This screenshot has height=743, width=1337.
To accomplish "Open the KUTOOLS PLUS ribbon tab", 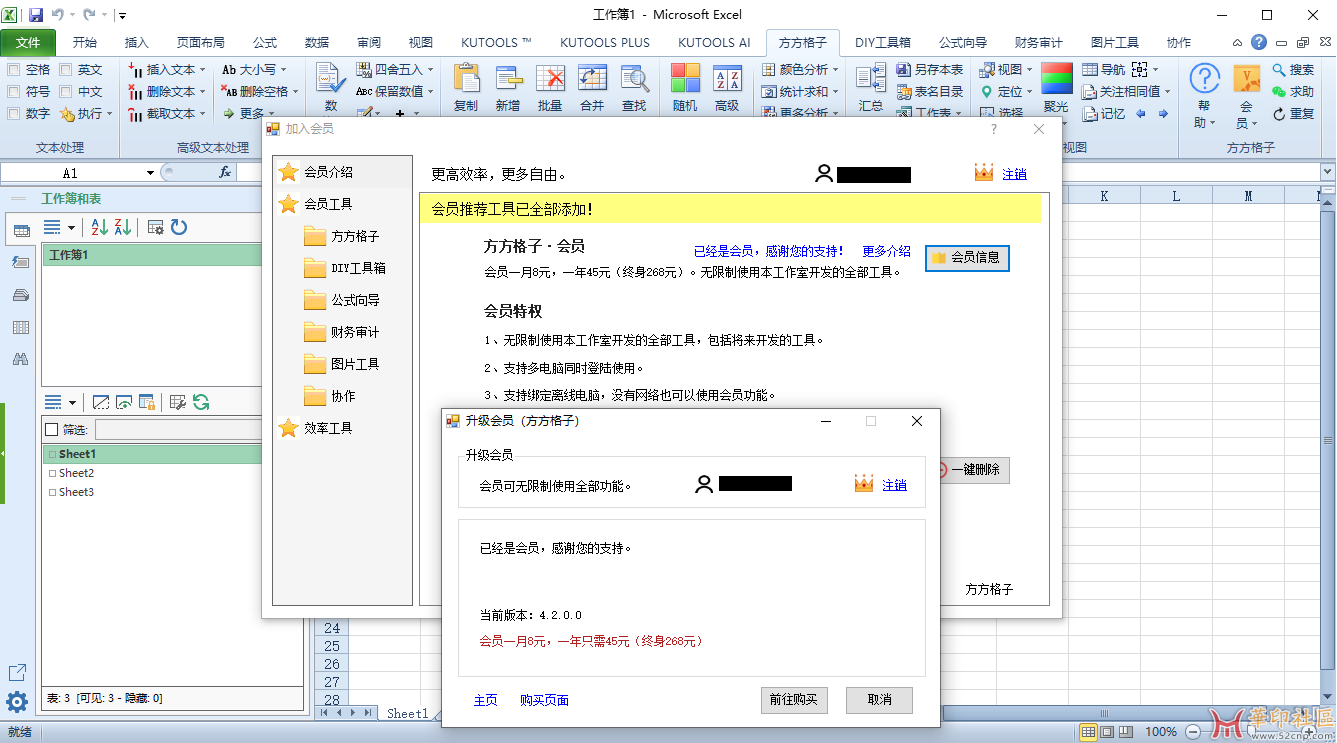I will pyautogui.click(x=605, y=42).
